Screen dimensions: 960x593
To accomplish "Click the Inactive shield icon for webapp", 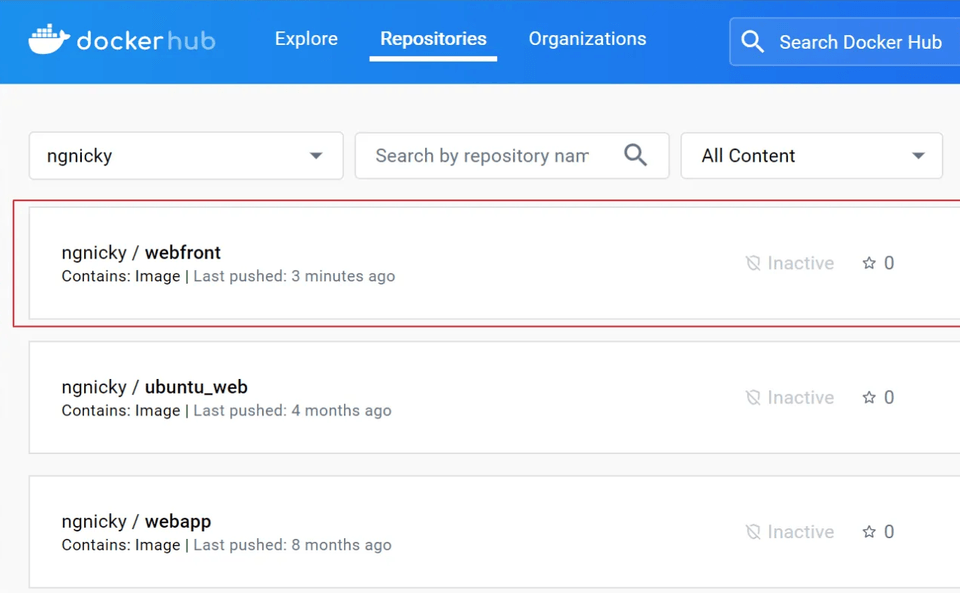I will 752,532.
